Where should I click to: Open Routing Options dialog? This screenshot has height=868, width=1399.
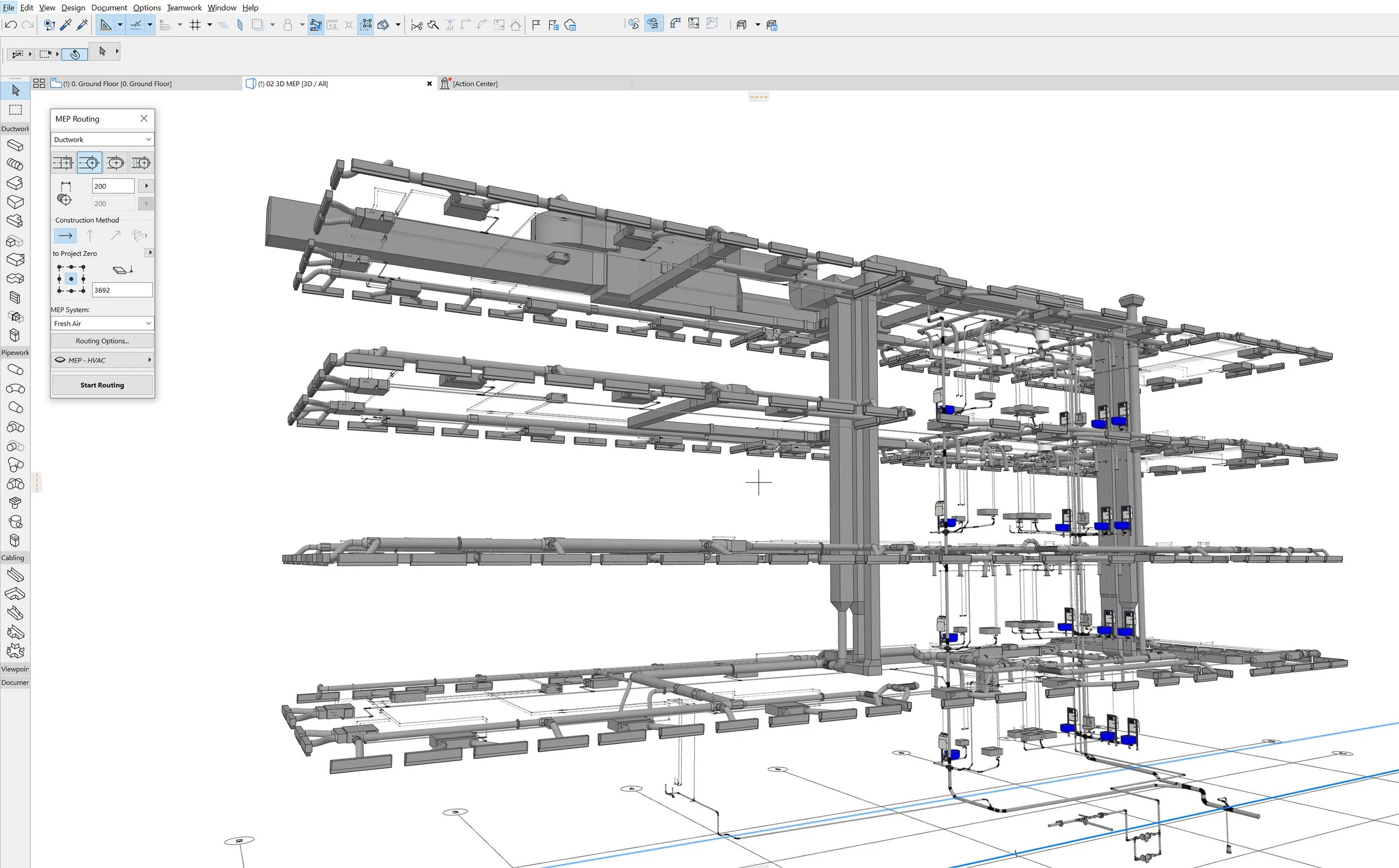[102, 341]
